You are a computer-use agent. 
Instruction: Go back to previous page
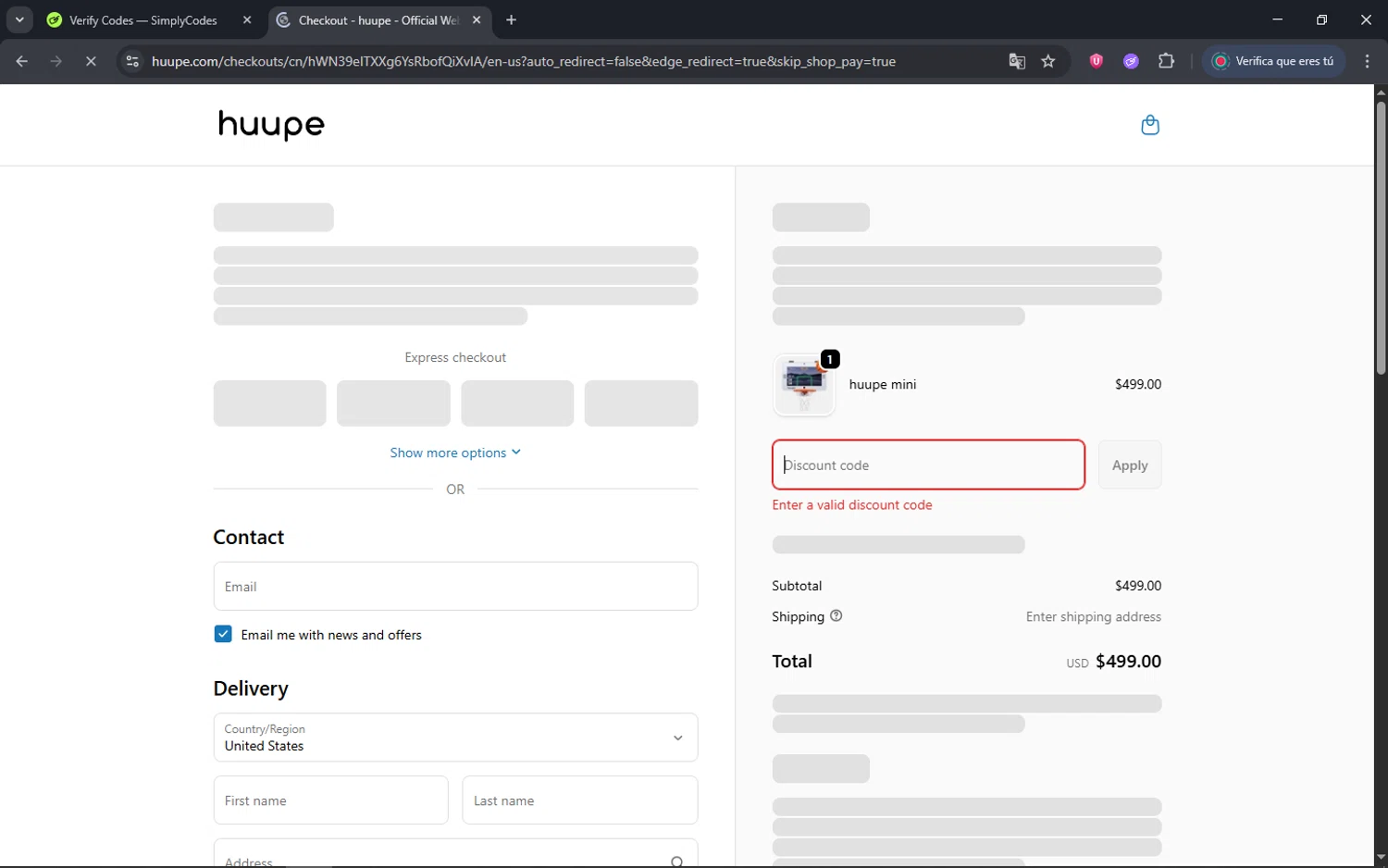click(22, 61)
